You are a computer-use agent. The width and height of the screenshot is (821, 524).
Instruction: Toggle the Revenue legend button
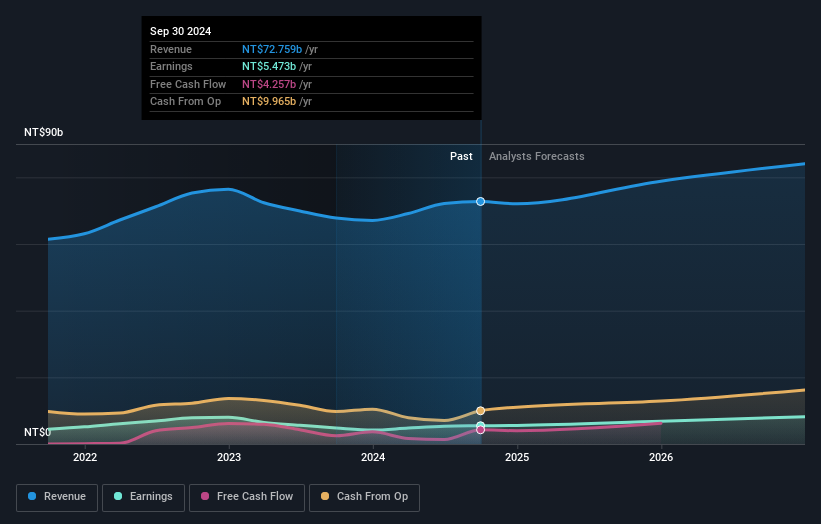pos(57,497)
